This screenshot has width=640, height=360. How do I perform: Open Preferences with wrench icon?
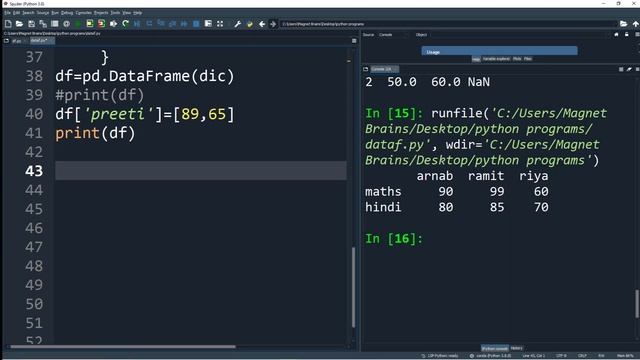coord(238,24)
